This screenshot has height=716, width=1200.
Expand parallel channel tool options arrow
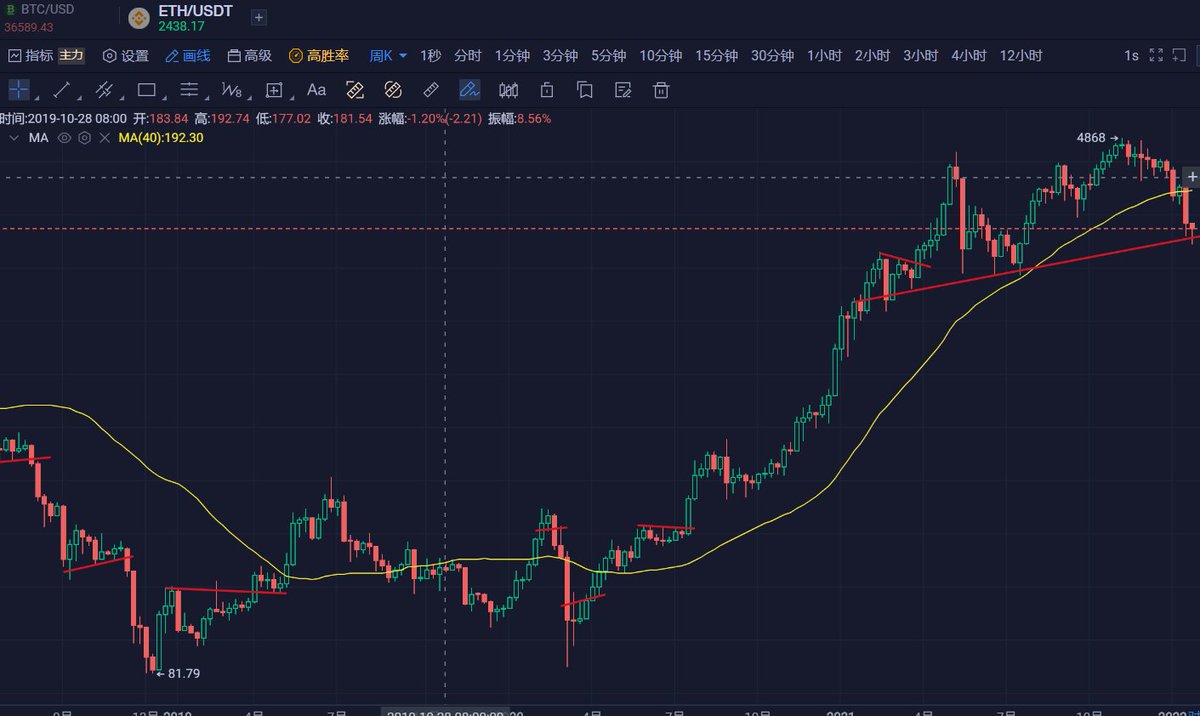[x=120, y=98]
